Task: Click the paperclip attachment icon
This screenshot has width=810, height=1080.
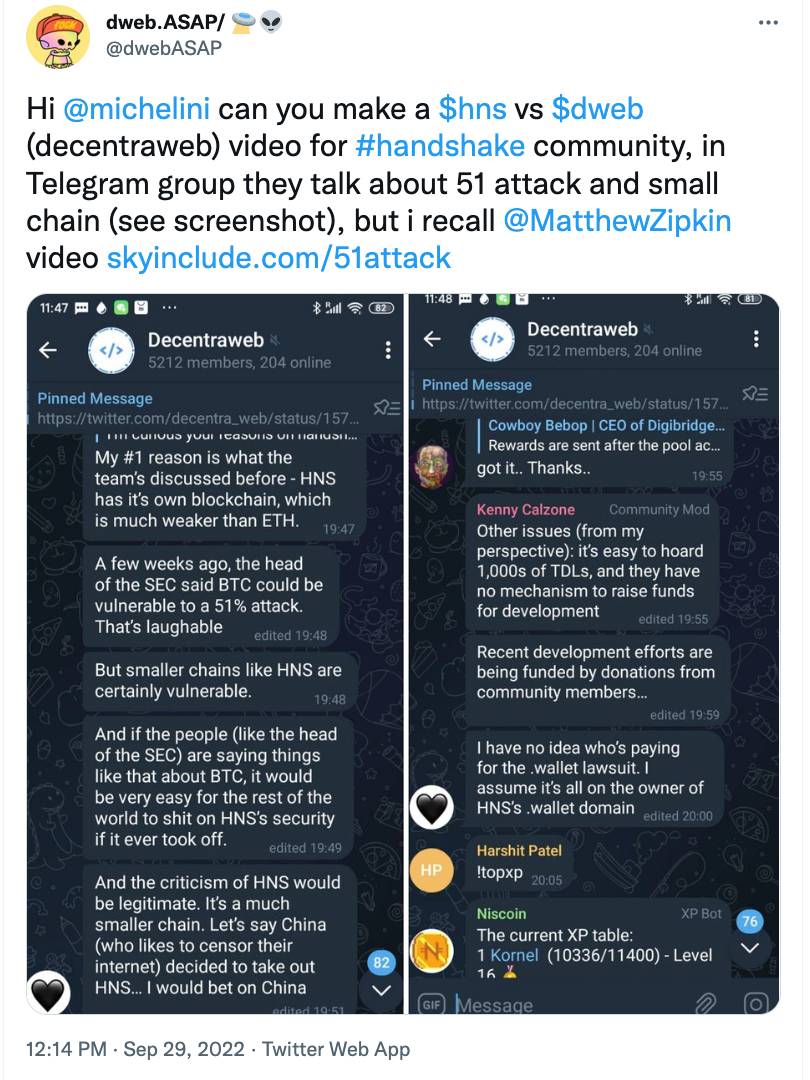Action: [x=706, y=1003]
